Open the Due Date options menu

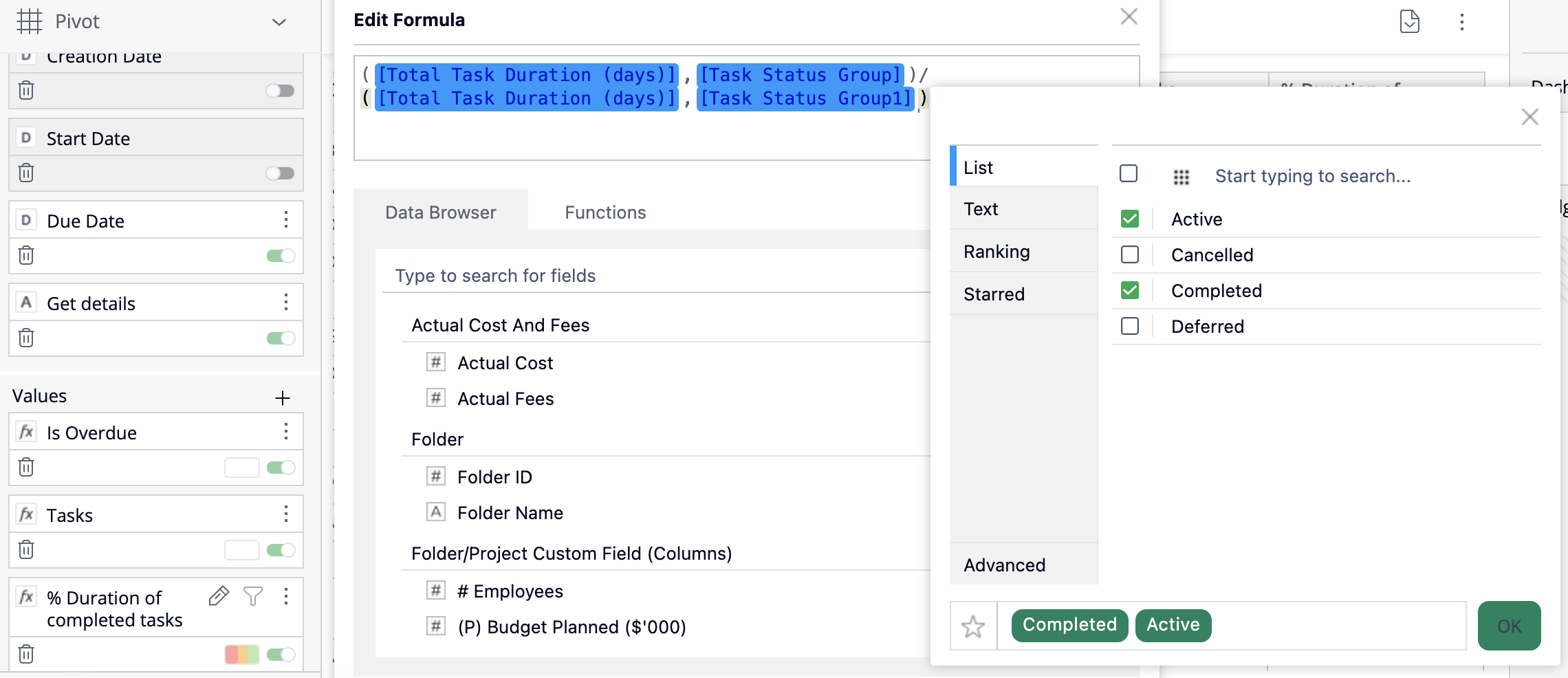click(x=285, y=220)
